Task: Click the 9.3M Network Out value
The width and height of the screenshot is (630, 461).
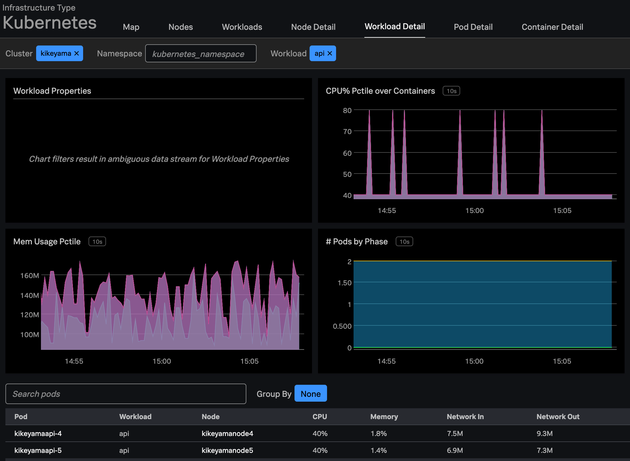Action: click(544, 433)
